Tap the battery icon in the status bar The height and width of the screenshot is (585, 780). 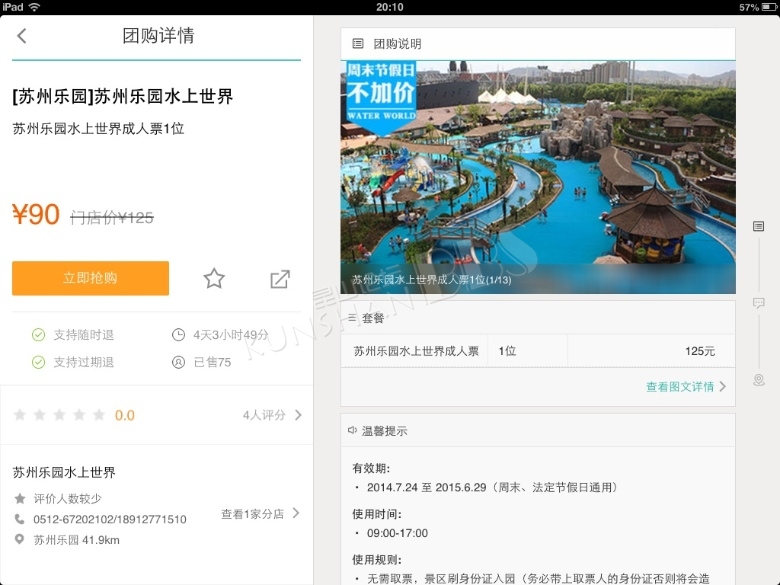(x=769, y=7)
